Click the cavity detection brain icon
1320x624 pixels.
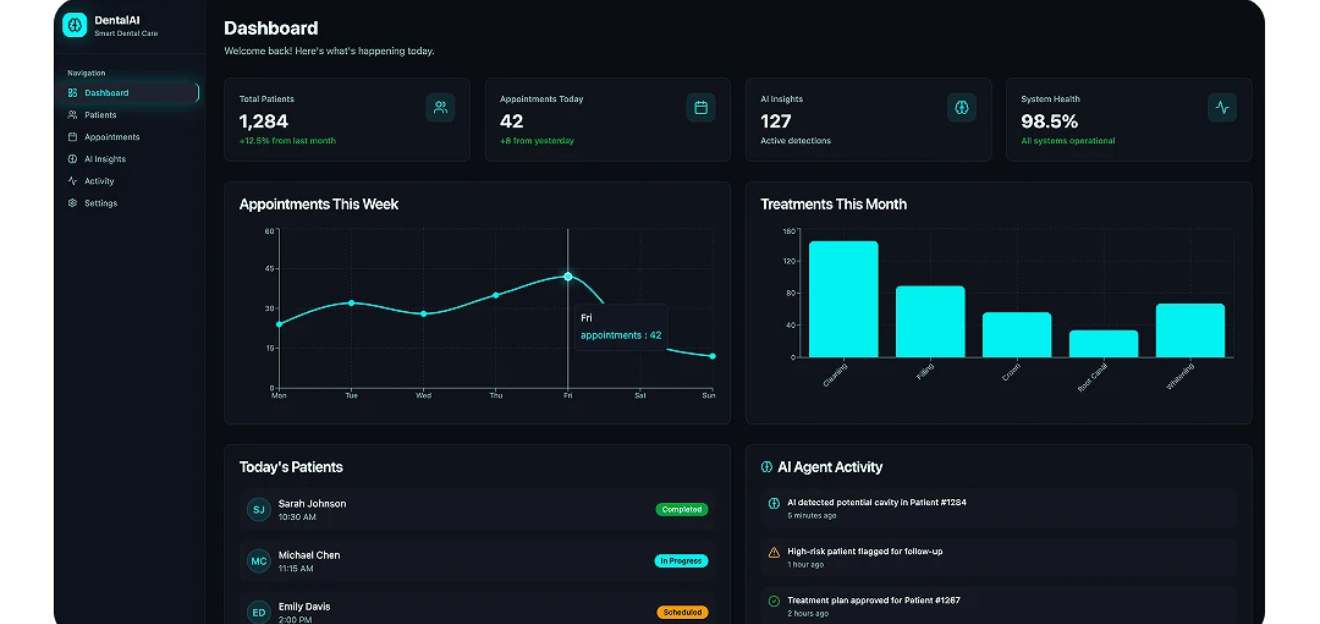(x=773, y=503)
